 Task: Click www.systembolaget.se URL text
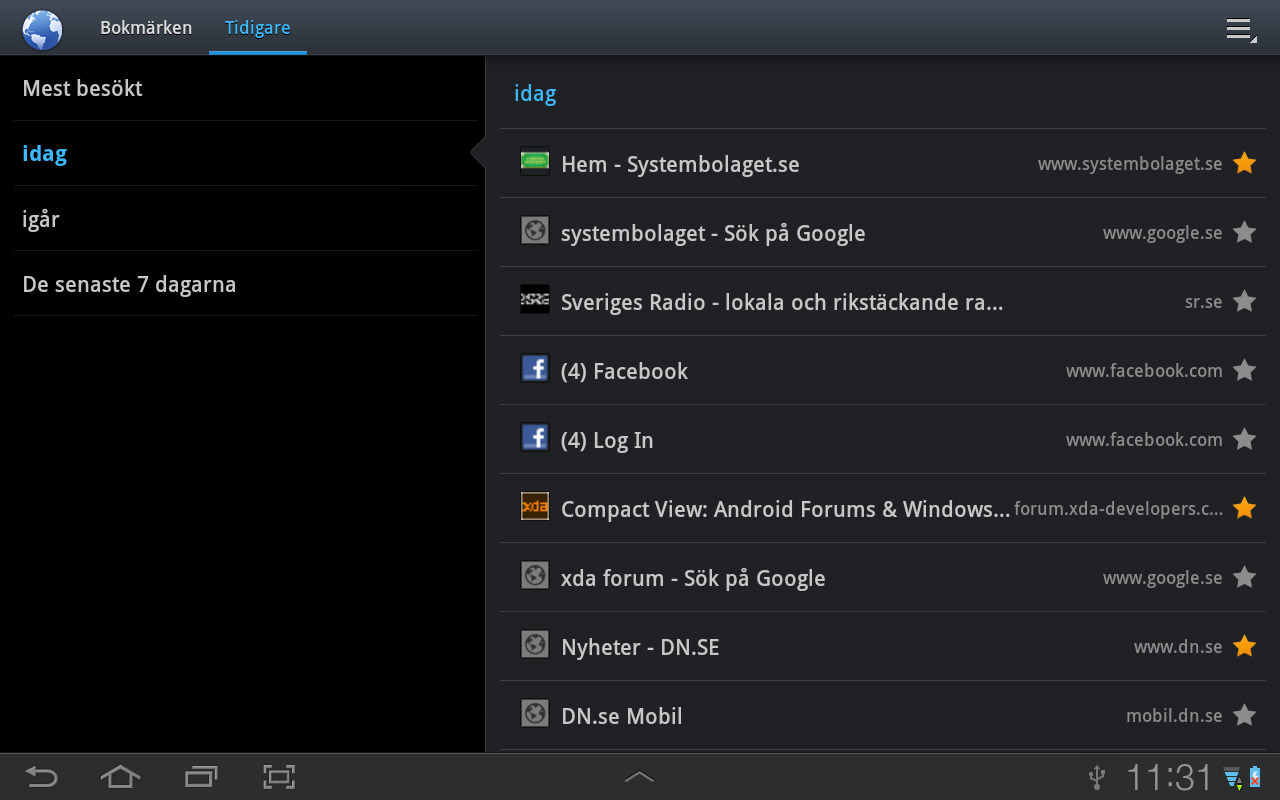pyautogui.click(x=1130, y=164)
